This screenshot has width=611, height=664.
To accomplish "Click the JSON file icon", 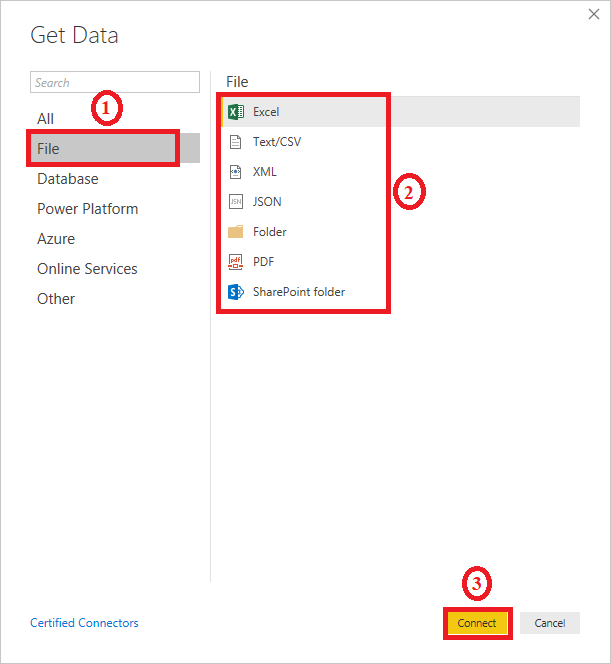I will click(x=235, y=202).
